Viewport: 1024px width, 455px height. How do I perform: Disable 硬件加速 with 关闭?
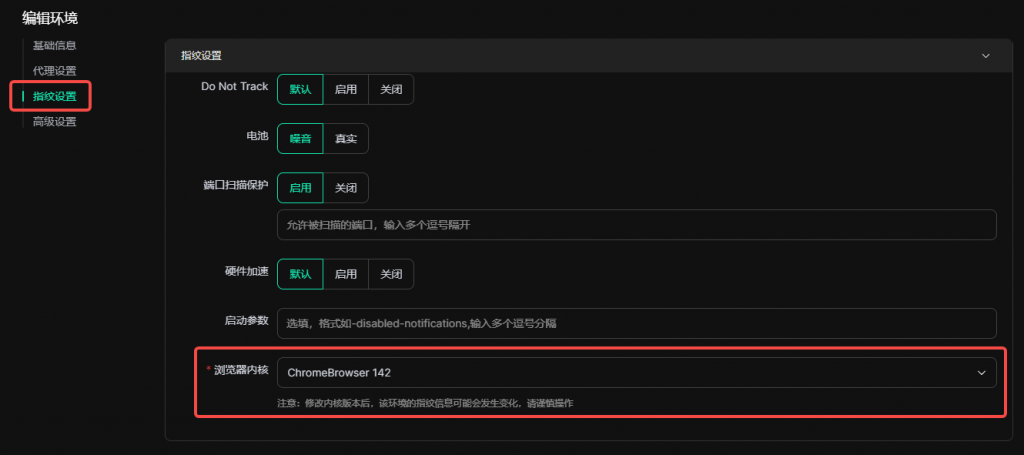tap(391, 274)
